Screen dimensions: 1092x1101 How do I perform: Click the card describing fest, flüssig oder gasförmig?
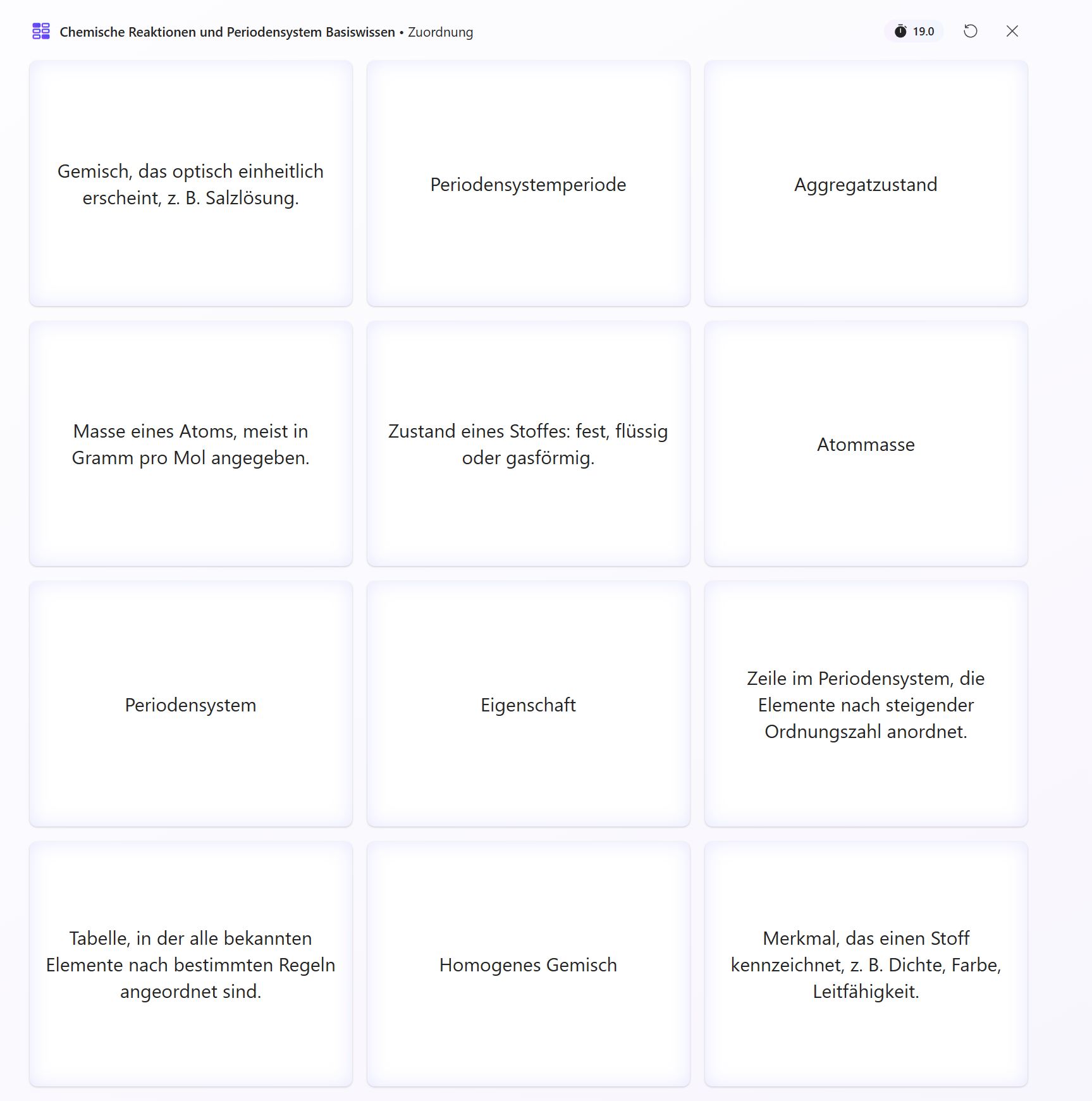pos(528,444)
